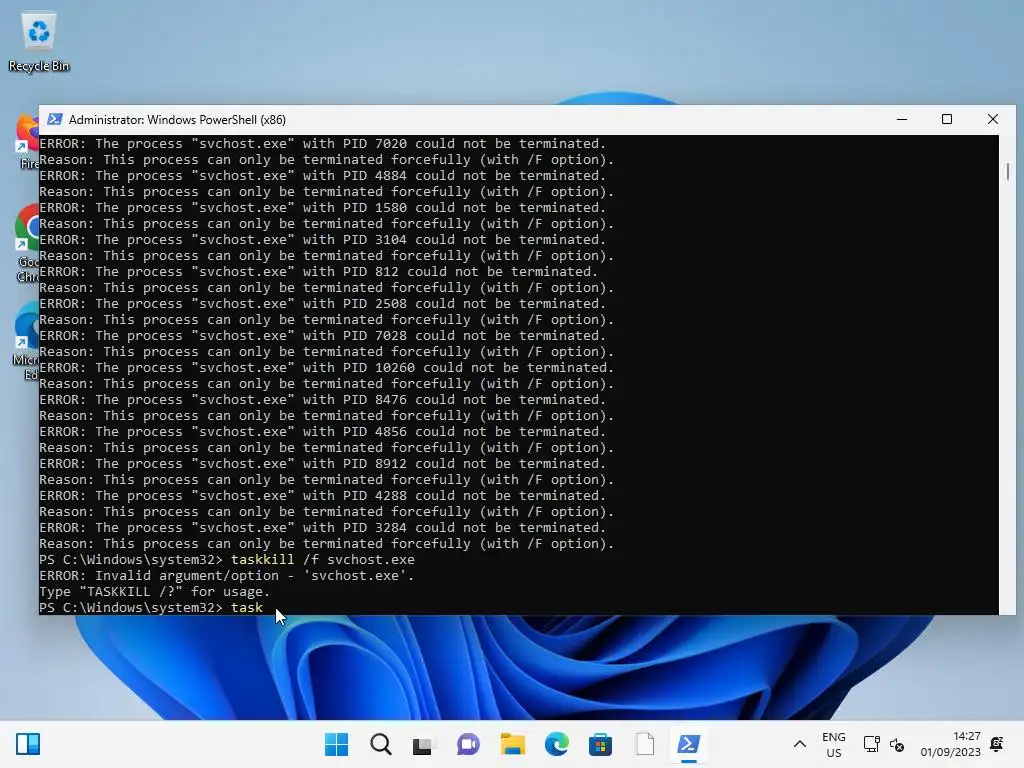Click the Google Chrome desktop shortcut
The height and width of the screenshot is (768, 1024).
point(27,243)
